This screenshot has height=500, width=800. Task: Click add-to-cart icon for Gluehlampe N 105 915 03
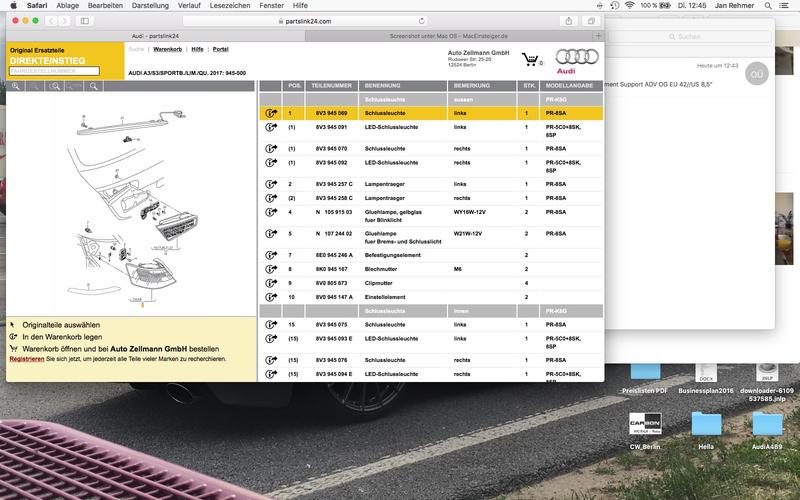click(x=270, y=212)
